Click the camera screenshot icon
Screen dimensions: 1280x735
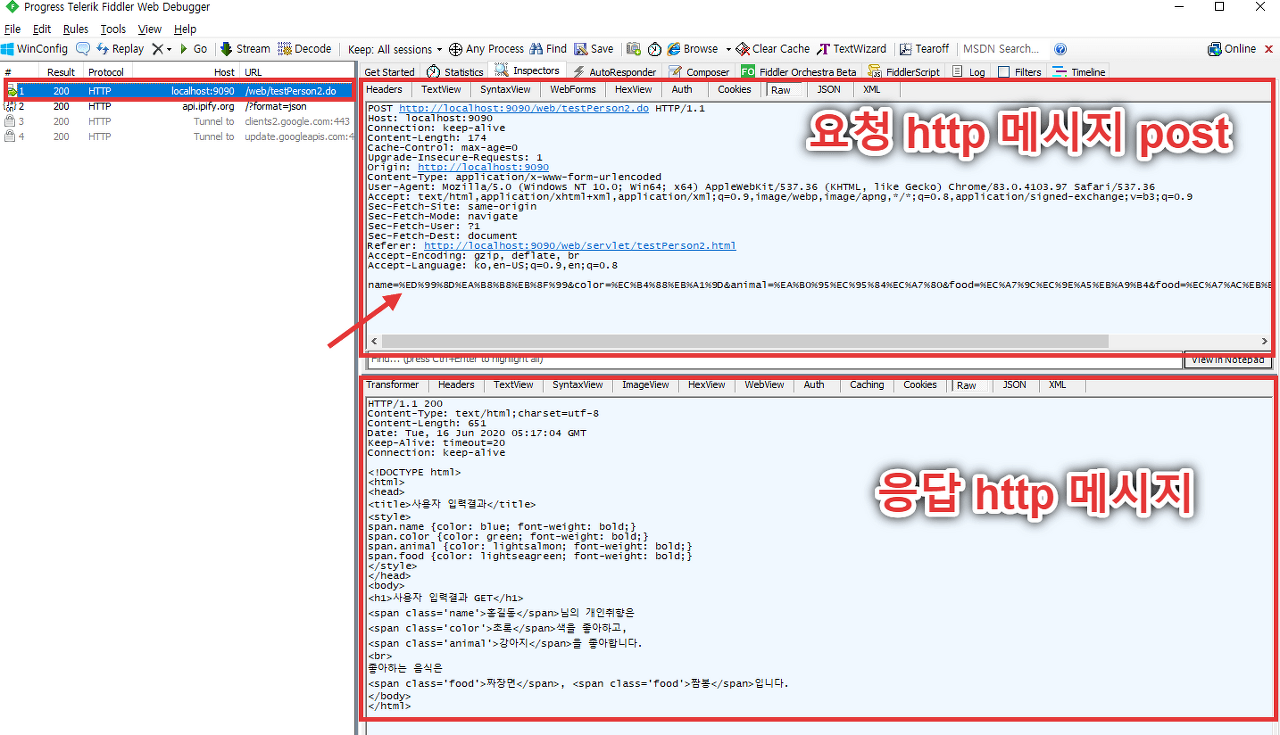coord(633,49)
